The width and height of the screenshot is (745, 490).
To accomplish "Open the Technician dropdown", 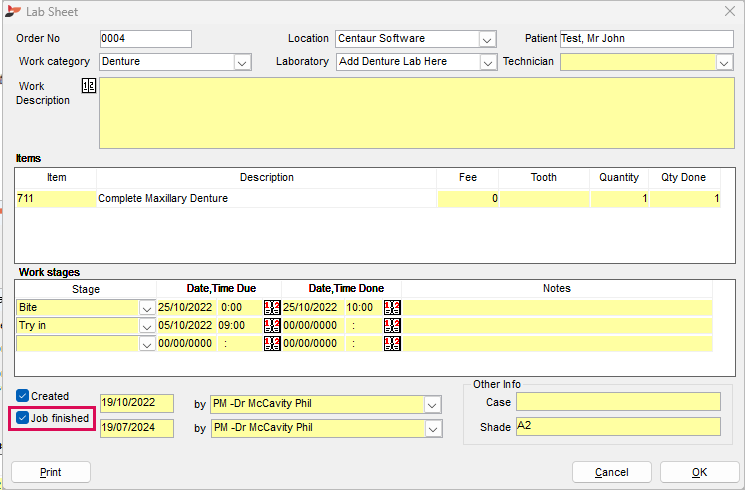I will (x=724, y=62).
